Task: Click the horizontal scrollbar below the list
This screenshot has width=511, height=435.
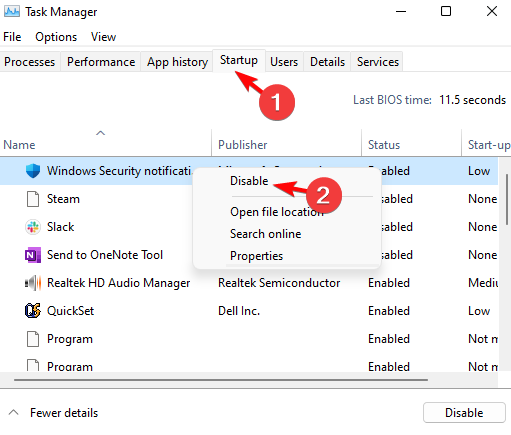Action: tap(221, 380)
